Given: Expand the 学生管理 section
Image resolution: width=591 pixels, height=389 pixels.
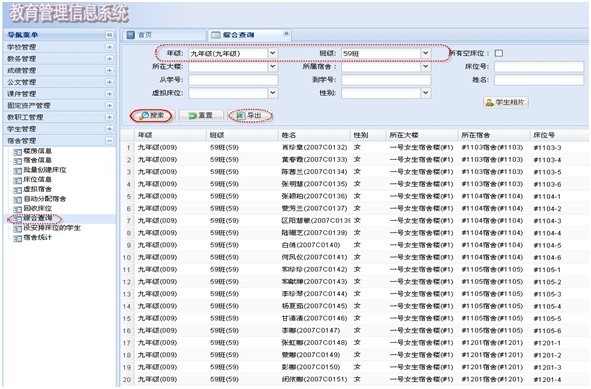Looking at the screenshot, I should tap(109, 129).
